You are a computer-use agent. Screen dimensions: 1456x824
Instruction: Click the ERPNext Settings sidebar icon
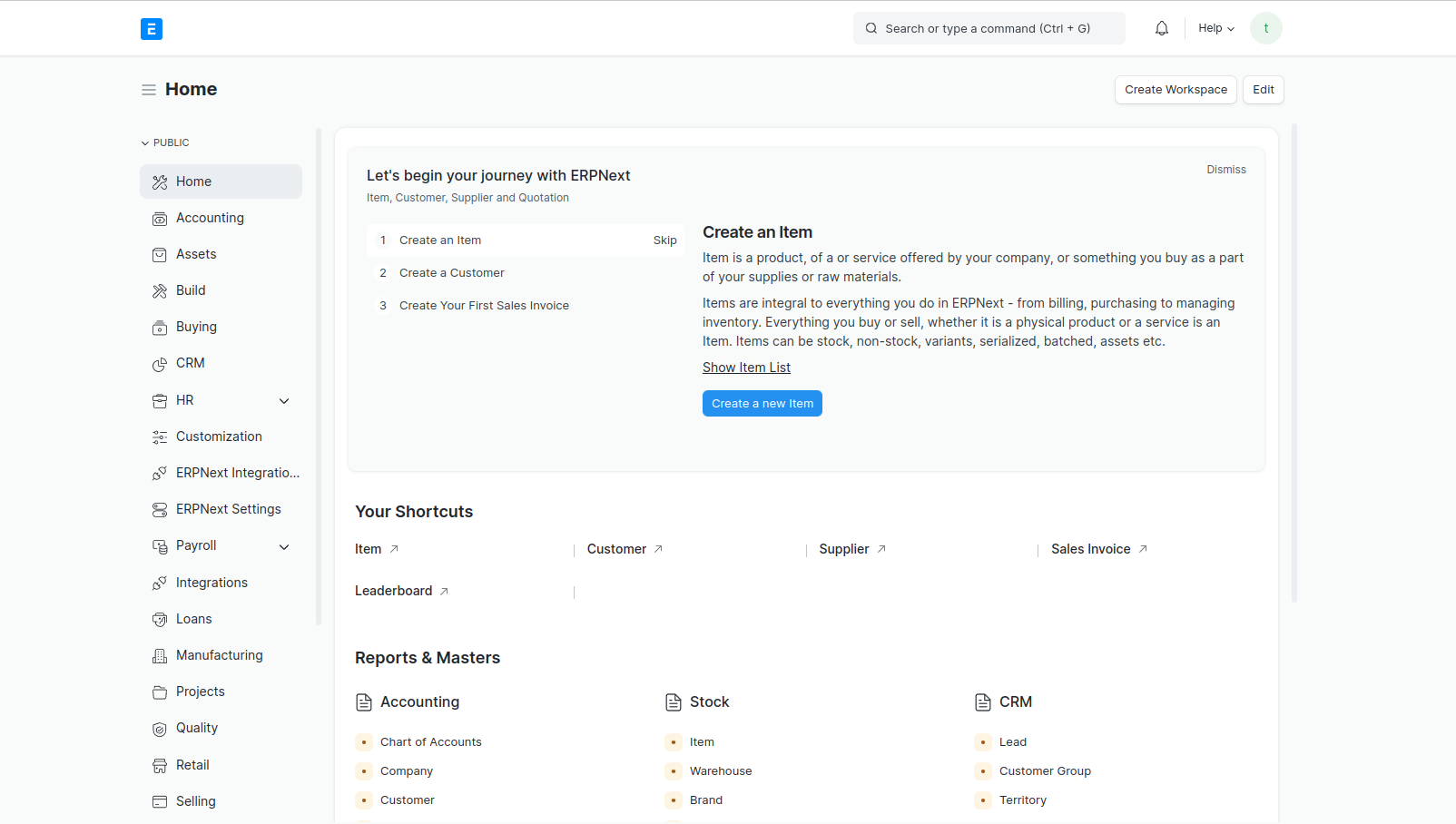coord(160,510)
